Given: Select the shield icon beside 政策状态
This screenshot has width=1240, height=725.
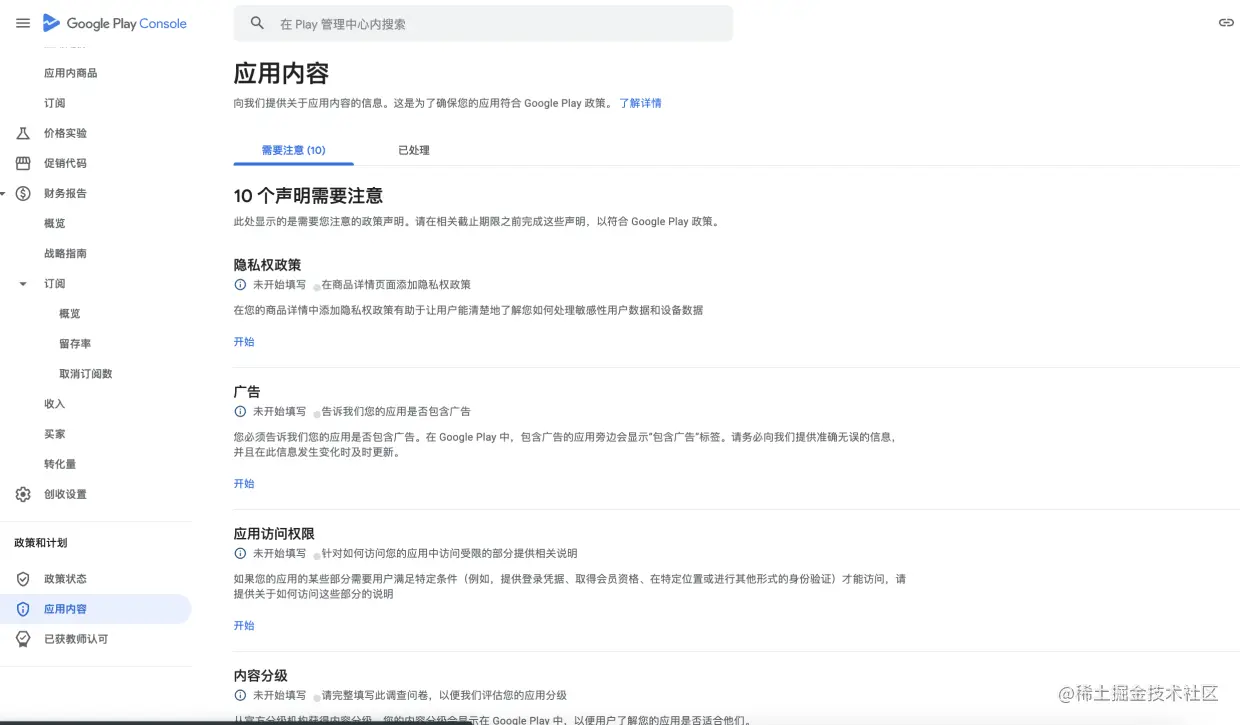Looking at the screenshot, I should tap(23, 578).
